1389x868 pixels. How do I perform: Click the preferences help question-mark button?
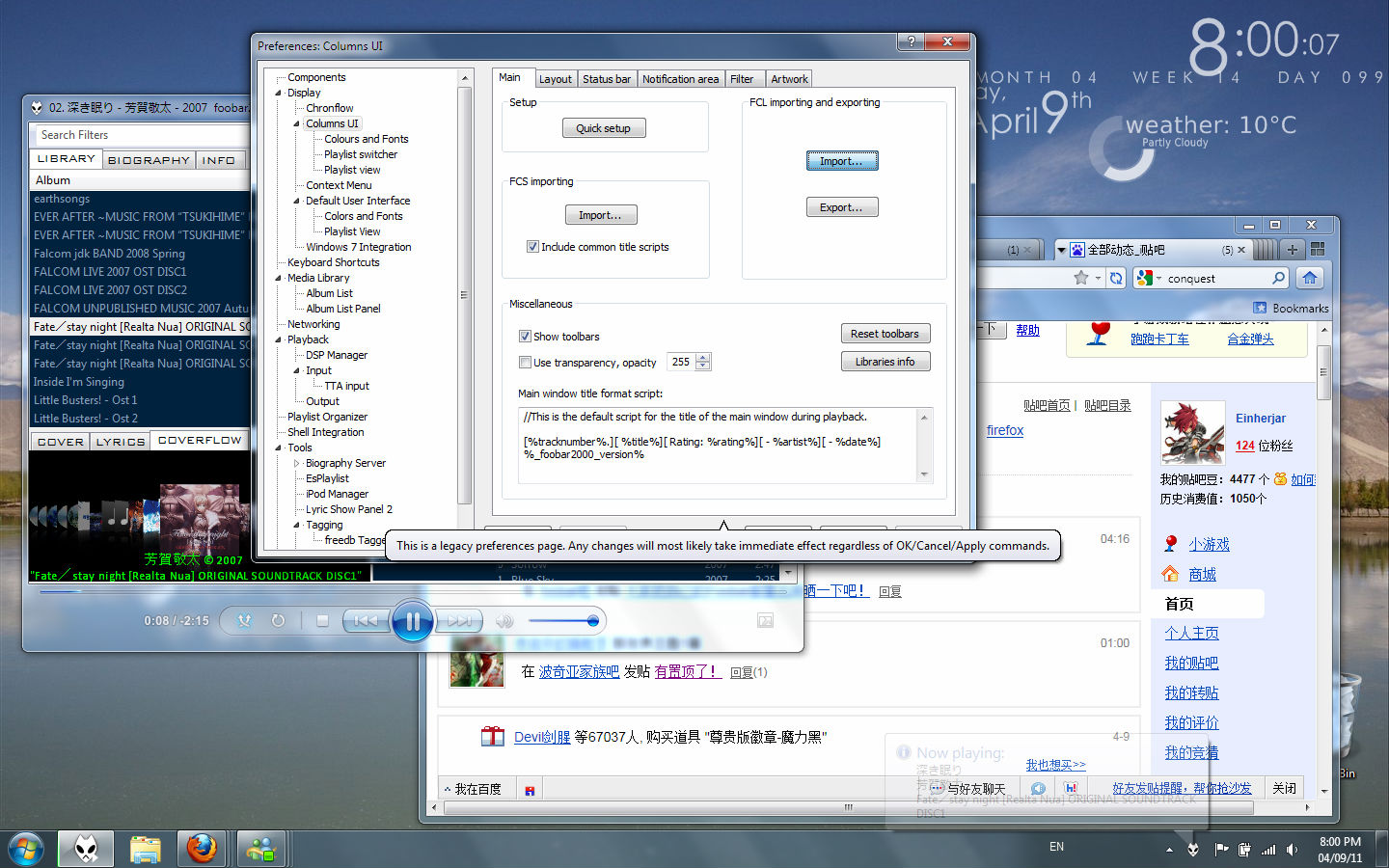(x=911, y=41)
